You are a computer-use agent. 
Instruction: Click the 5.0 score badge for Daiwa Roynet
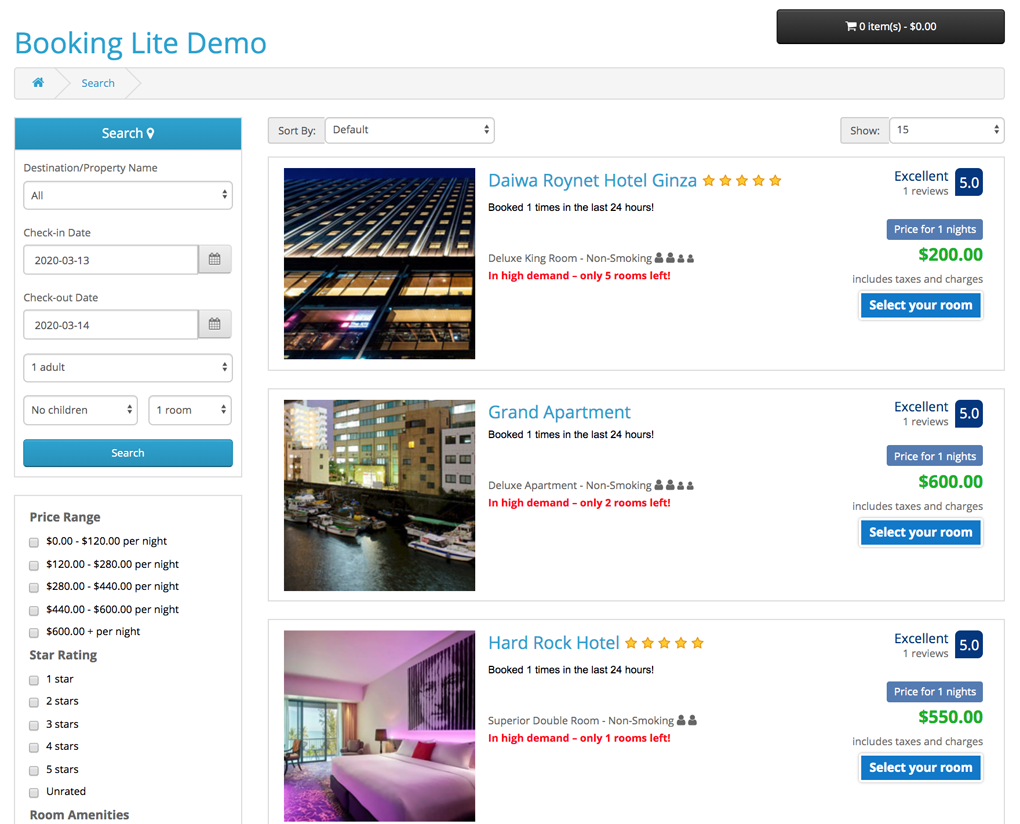coord(969,182)
